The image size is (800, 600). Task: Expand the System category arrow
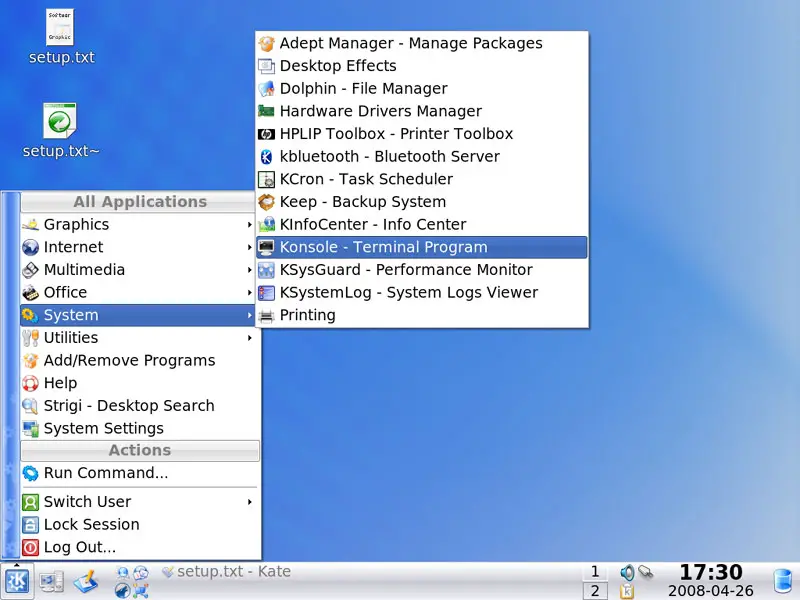click(x=249, y=315)
